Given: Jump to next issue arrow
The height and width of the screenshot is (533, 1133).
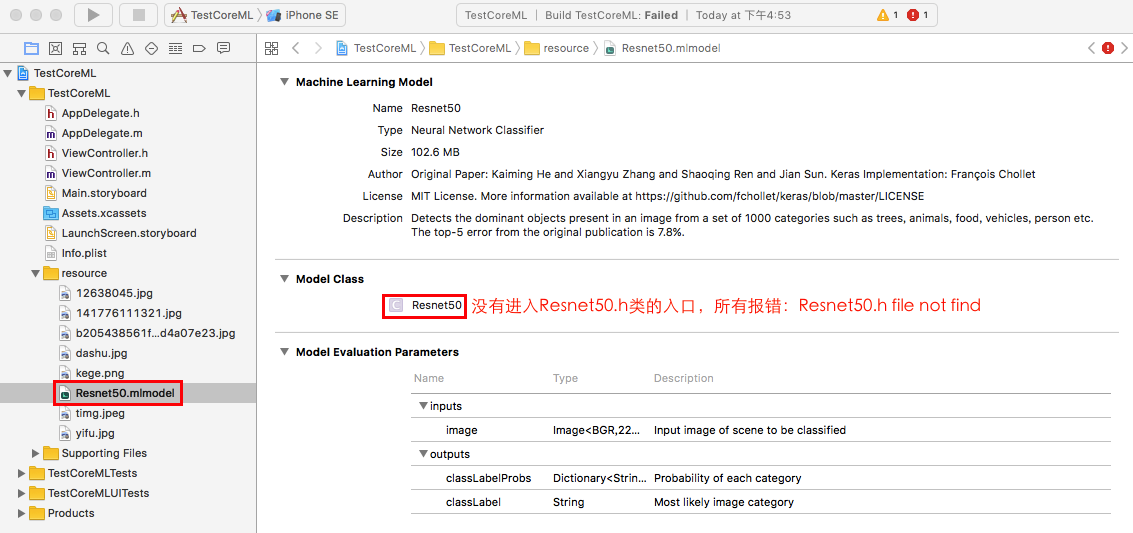Looking at the screenshot, I should [x=1124, y=48].
